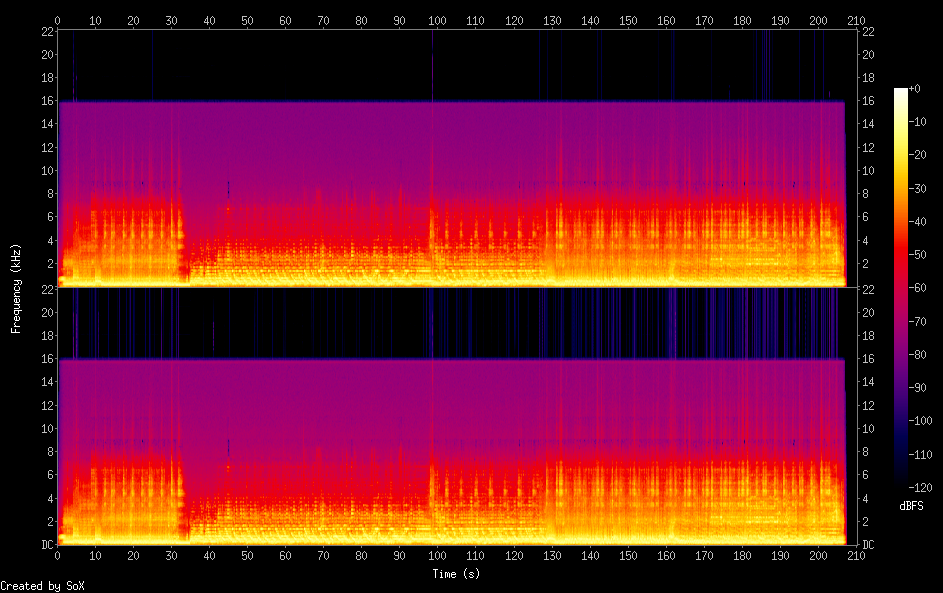Pick the white top end of the colorbar
Image resolution: width=943 pixels, height=593 pixels.
point(901,92)
